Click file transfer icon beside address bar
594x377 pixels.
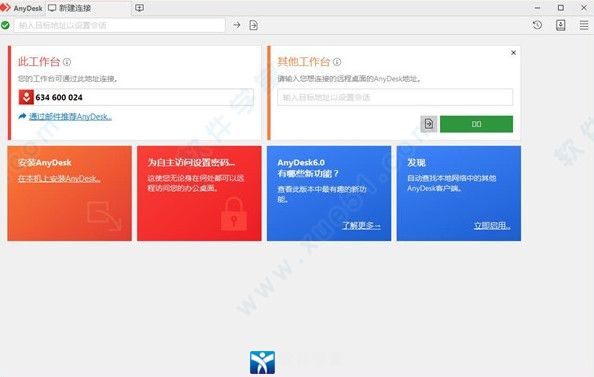pyautogui.click(x=253, y=25)
